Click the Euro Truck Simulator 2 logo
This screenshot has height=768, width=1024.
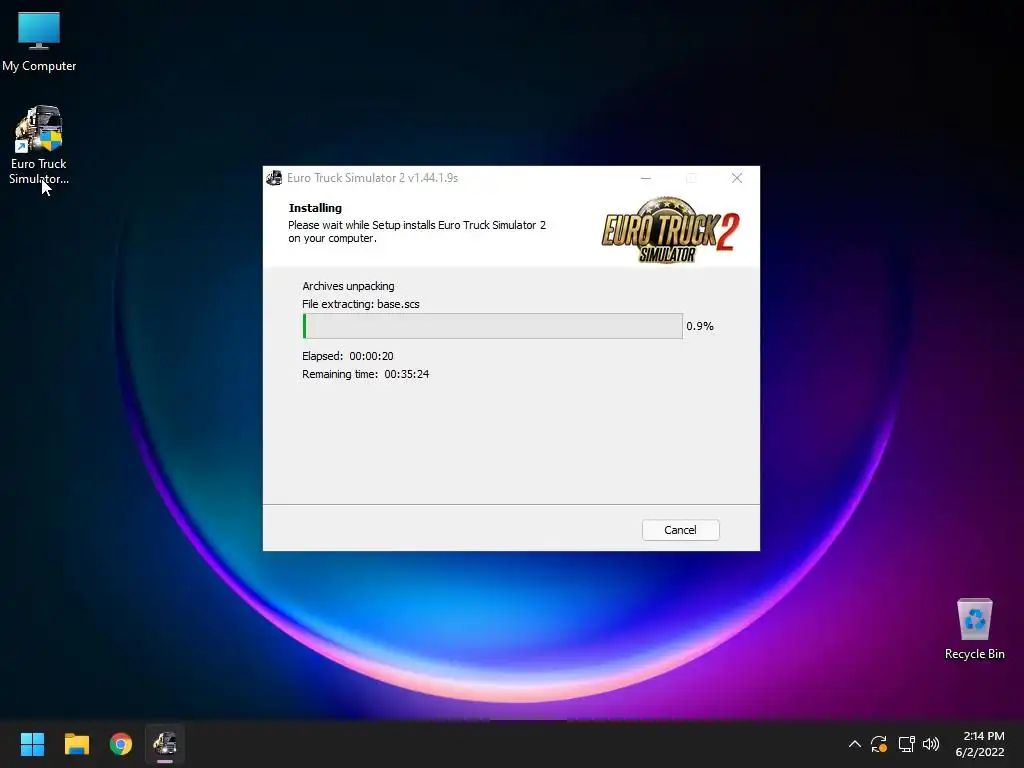[x=670, y=230]
